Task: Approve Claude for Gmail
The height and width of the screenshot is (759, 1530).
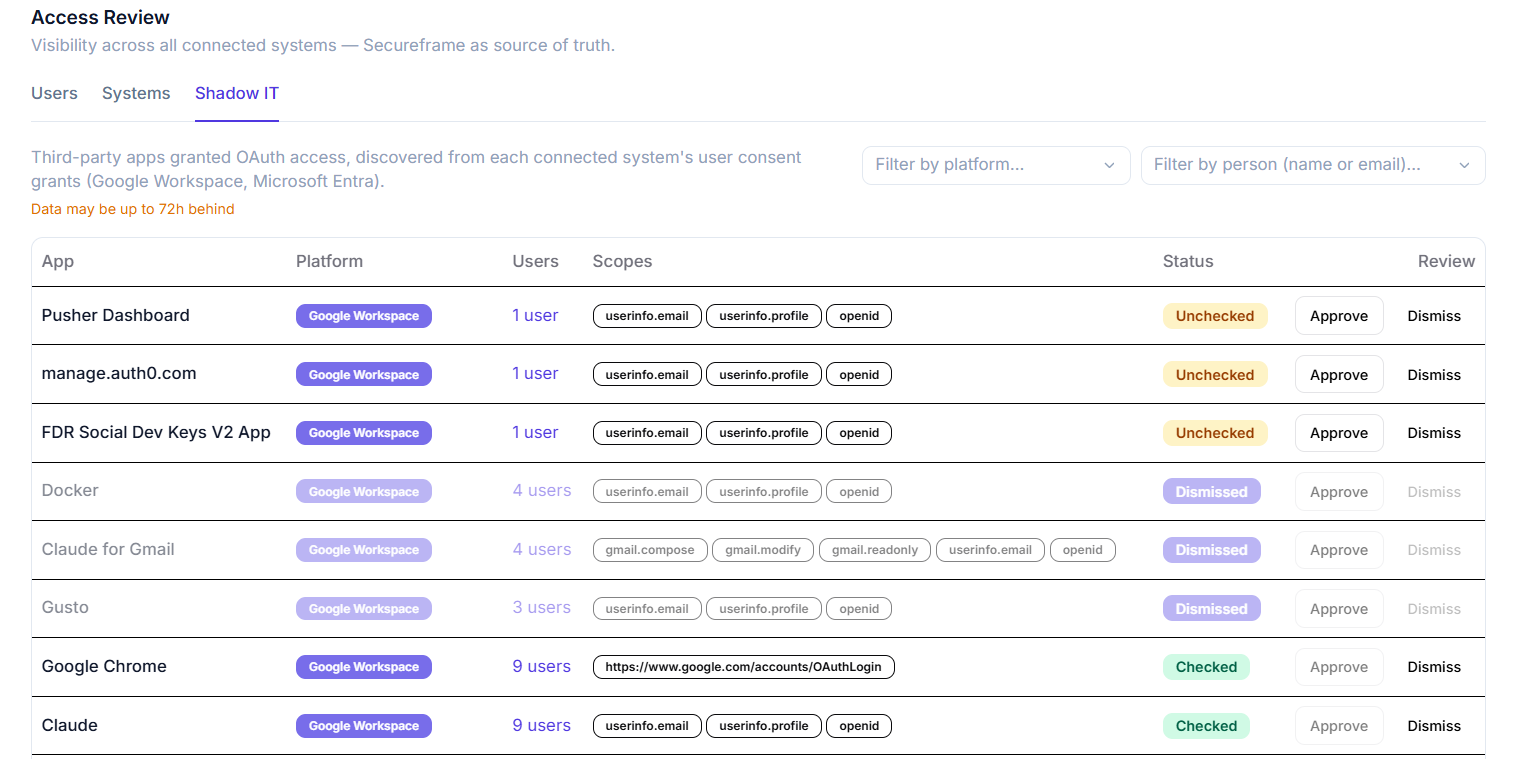Action: click(x=1339, y=550)
